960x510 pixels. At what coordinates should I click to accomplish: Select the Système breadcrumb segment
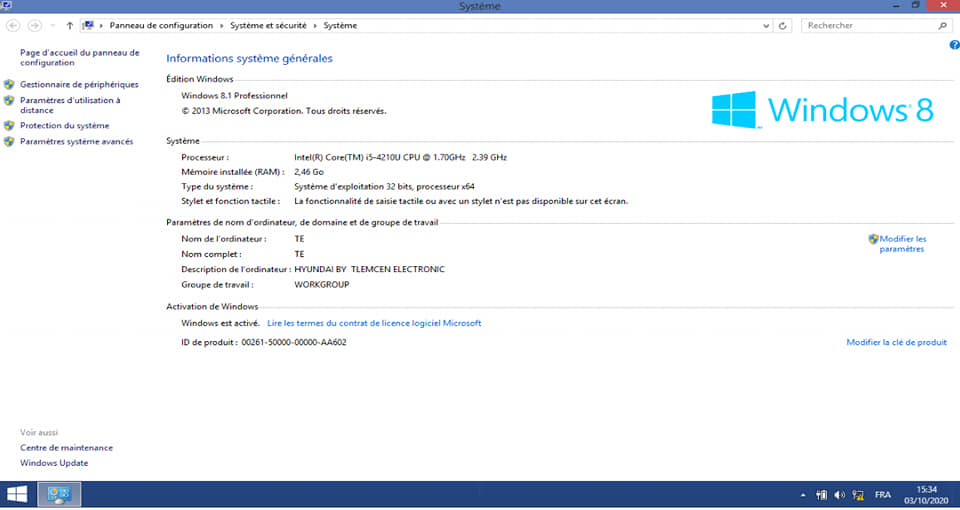pyautogui.click(x=340, y=26)
